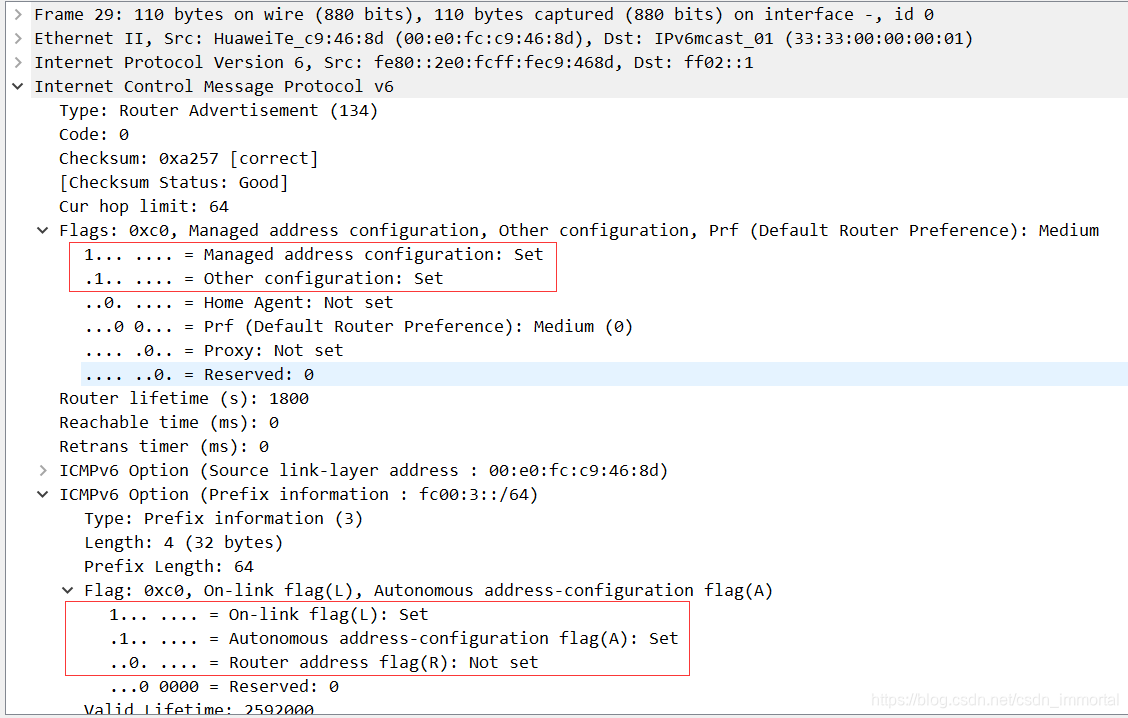
Task: Select the highlighted Reserved: 0 row
Action: click(604, 374)
